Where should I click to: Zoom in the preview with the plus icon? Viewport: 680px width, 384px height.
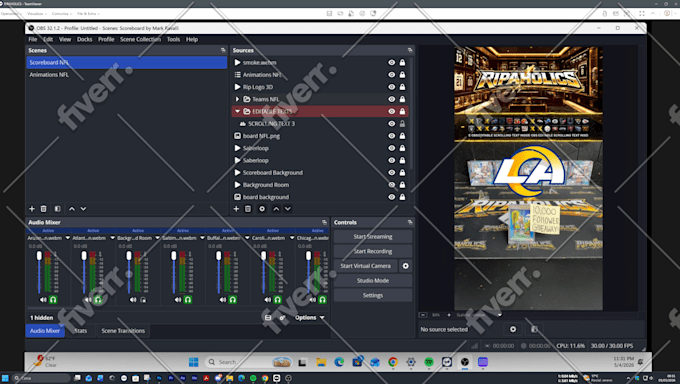(449, 315)
